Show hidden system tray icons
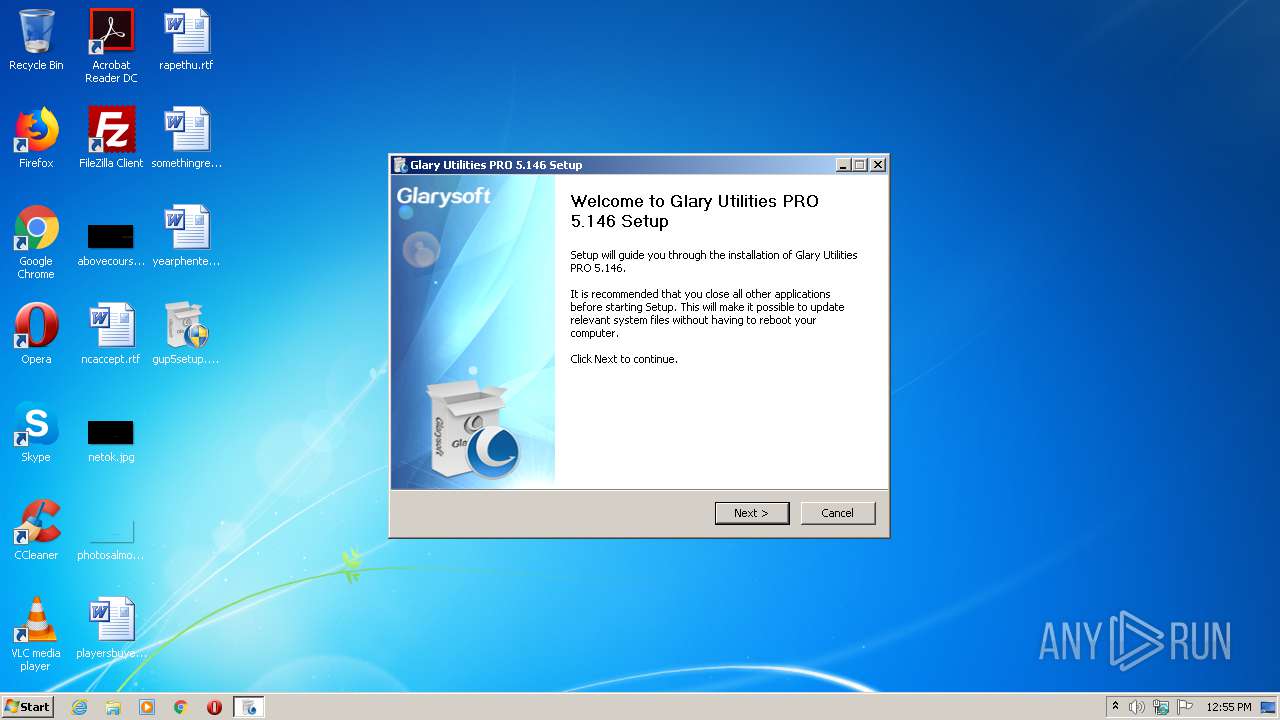Viewport: 1280px width, 720px height. (1115, 707)
